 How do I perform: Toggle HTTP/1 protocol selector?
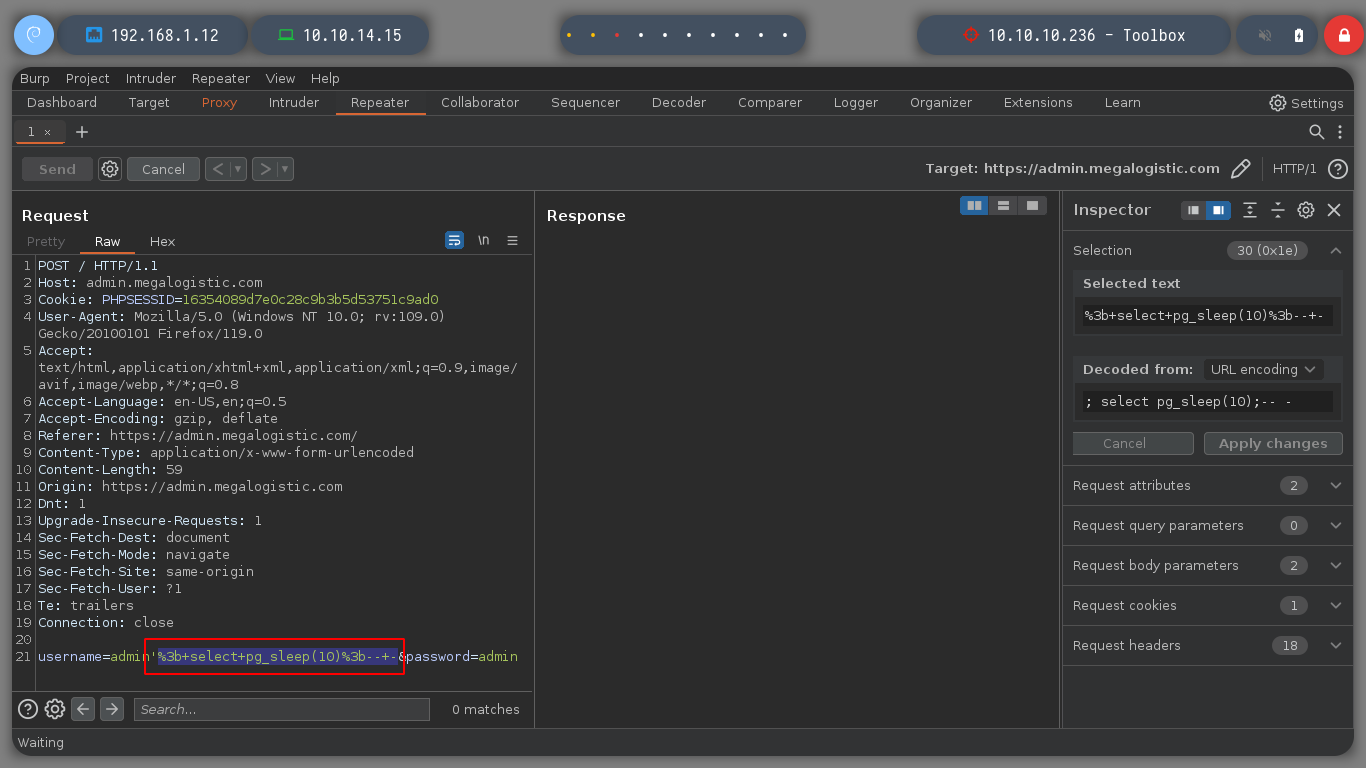point(1294,169)
